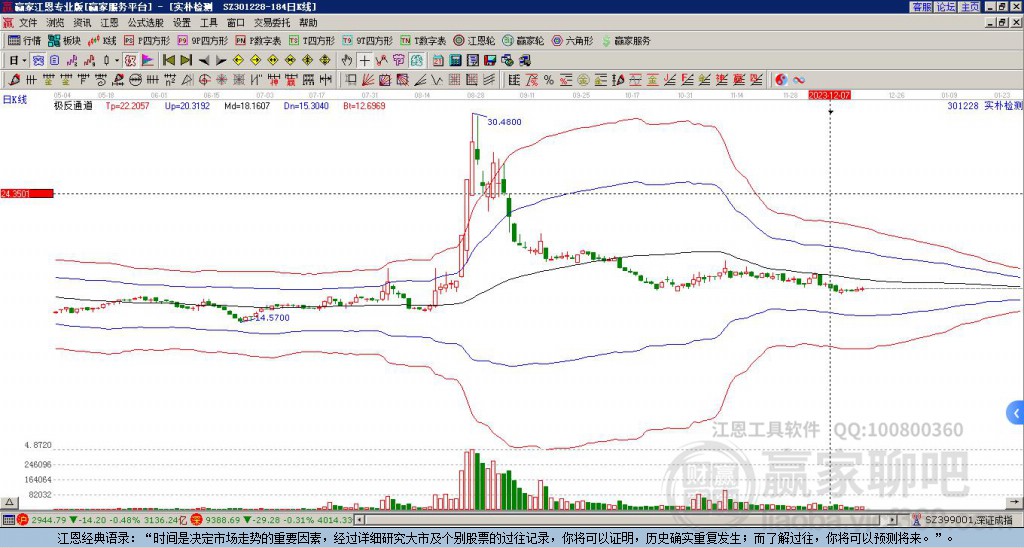Click the 301228 实朴检测 stock label
1024x548 pixels.
point(985,106)
